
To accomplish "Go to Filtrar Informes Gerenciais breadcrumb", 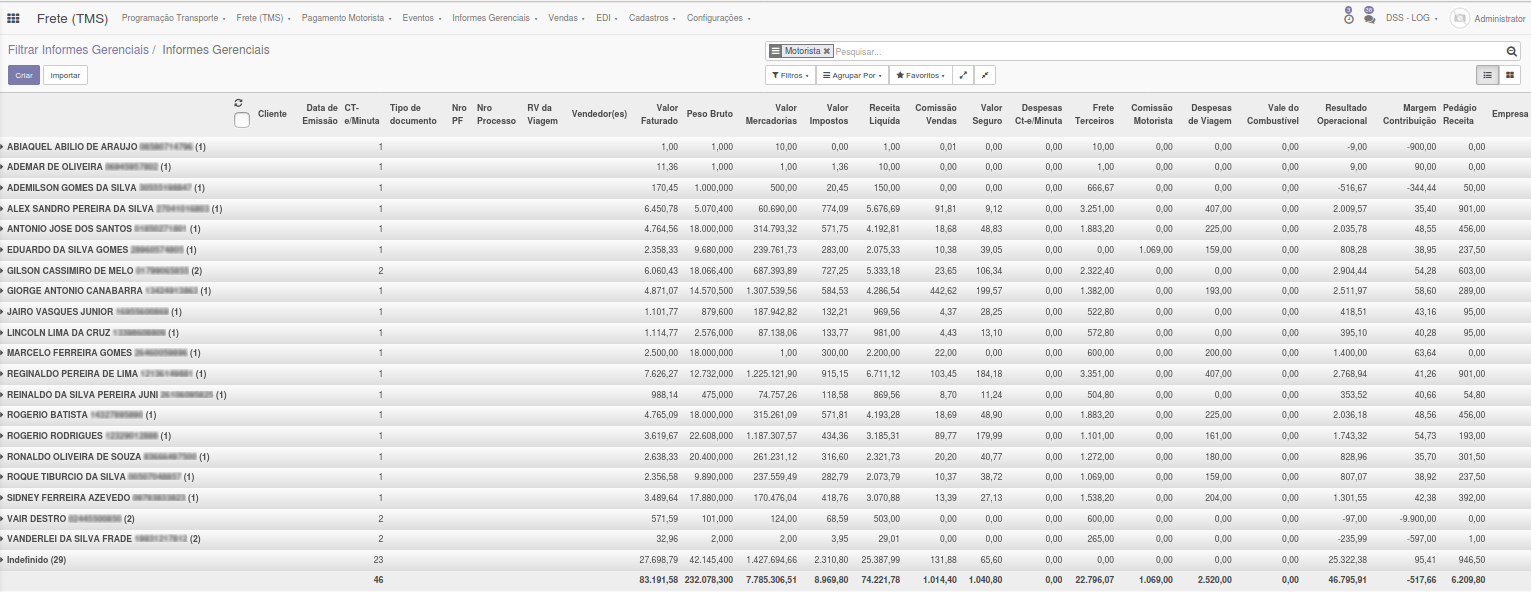I will point(78,50).
